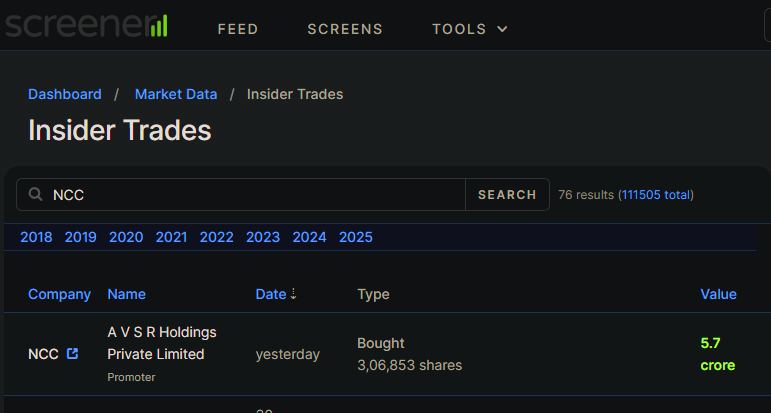This screenshot has width=771, height=413.
Task: Open the 111505 total results link
Action: pyautogui.click(x=655, y=195)
